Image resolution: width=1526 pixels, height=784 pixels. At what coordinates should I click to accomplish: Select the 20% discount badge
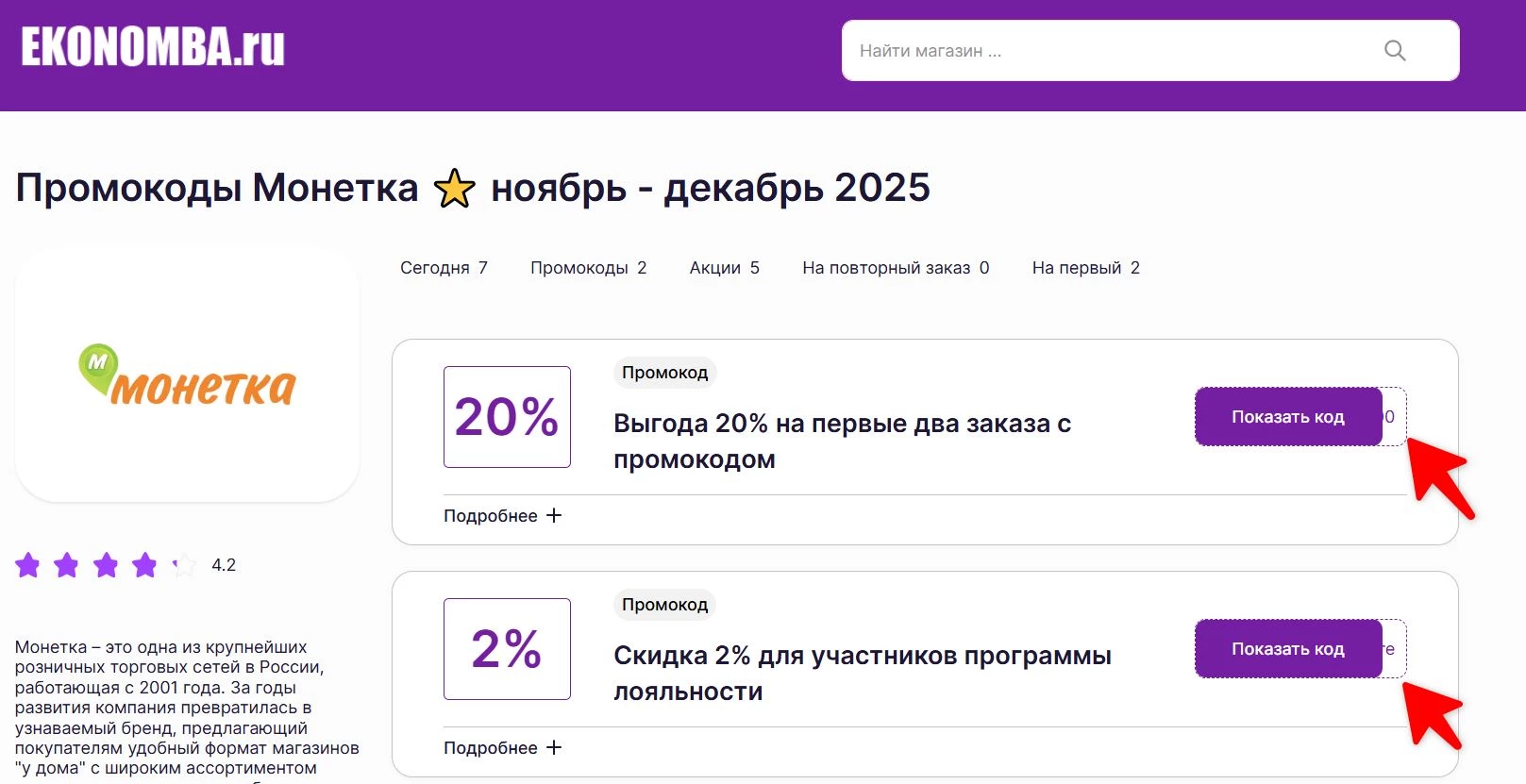tap(506, 416)
